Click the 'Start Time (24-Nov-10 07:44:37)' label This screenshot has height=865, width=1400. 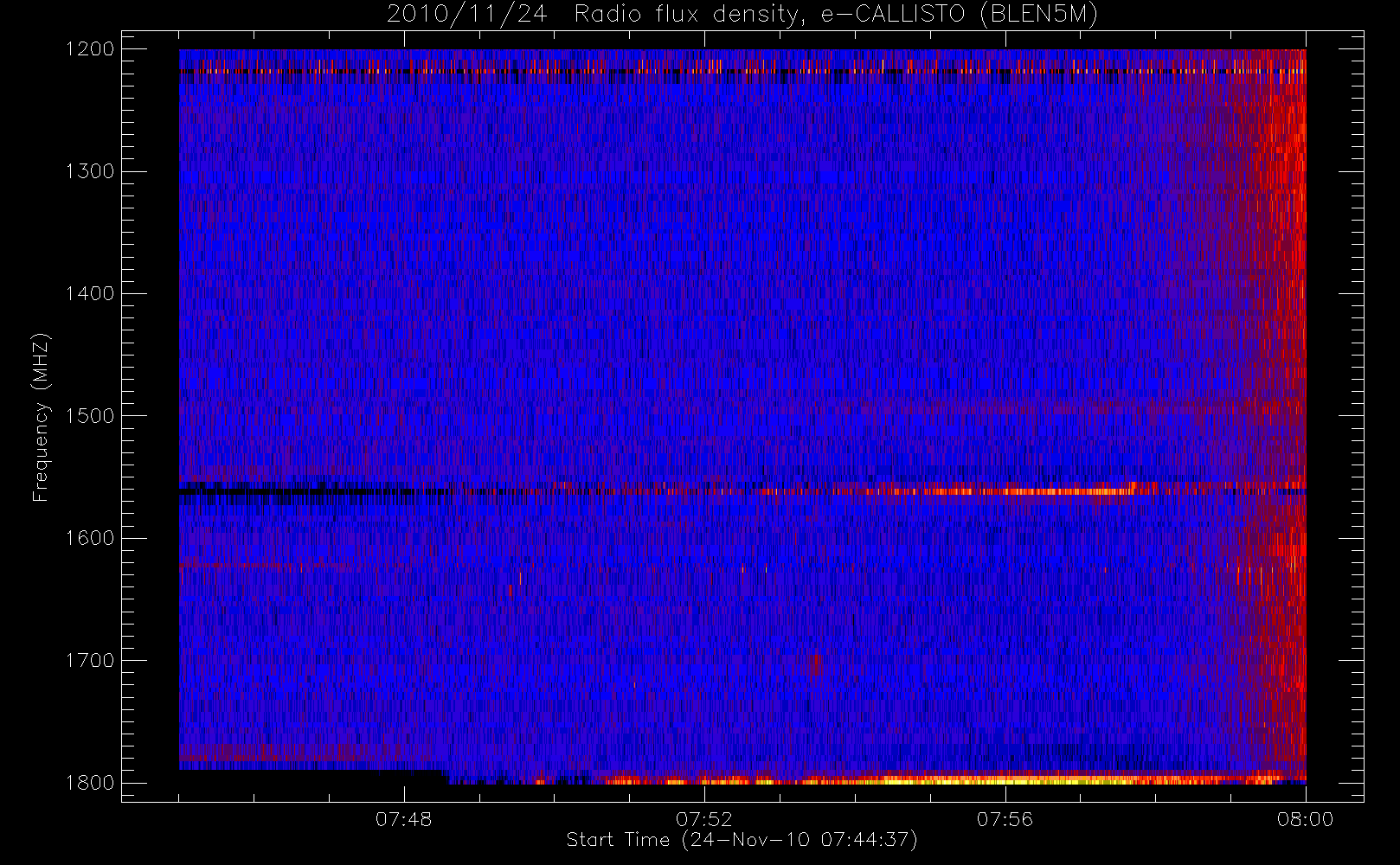point(742,840)
